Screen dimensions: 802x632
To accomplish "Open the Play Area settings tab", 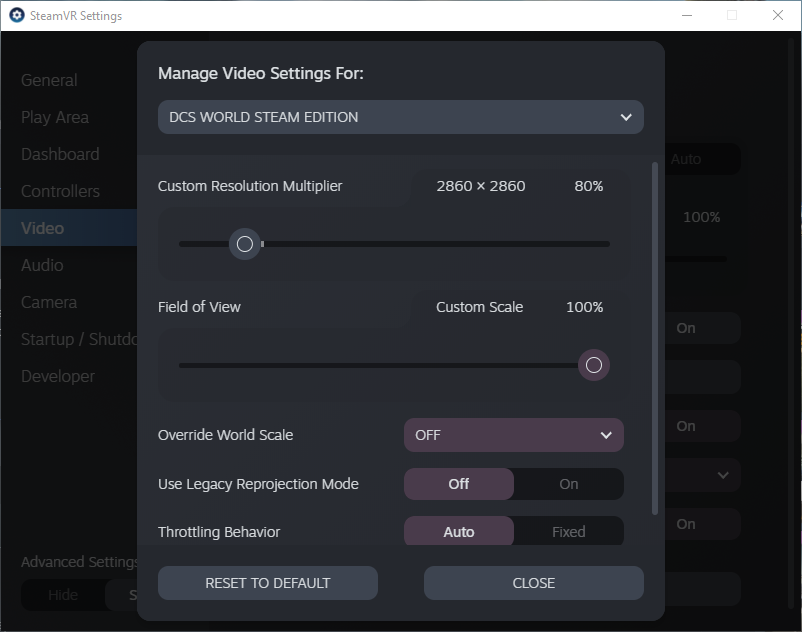I will 55,117.
